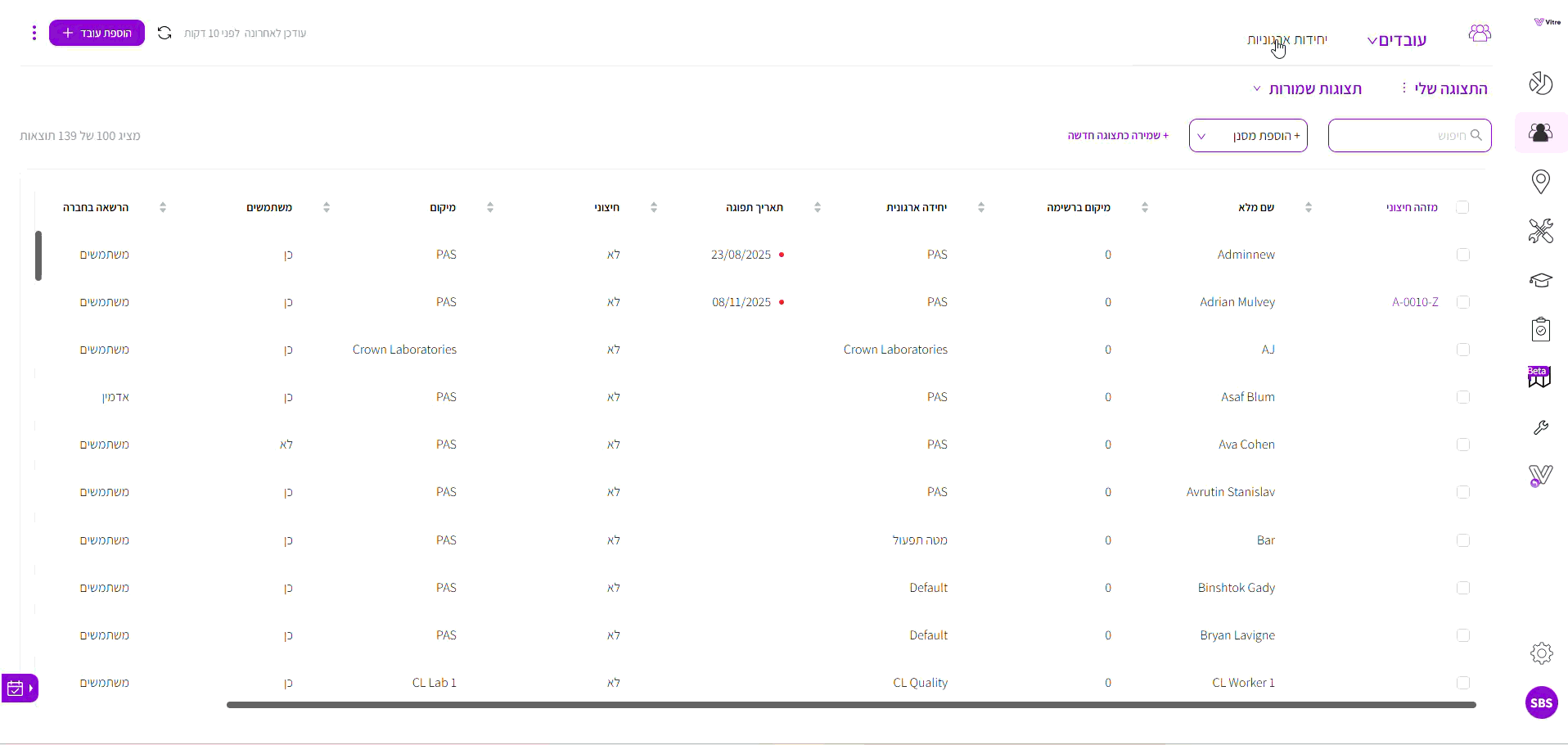Viewport: 1568px width, 745px height.
Task: Click the אדמין permission cell for Asaf Blum
Action: point(115,397)
